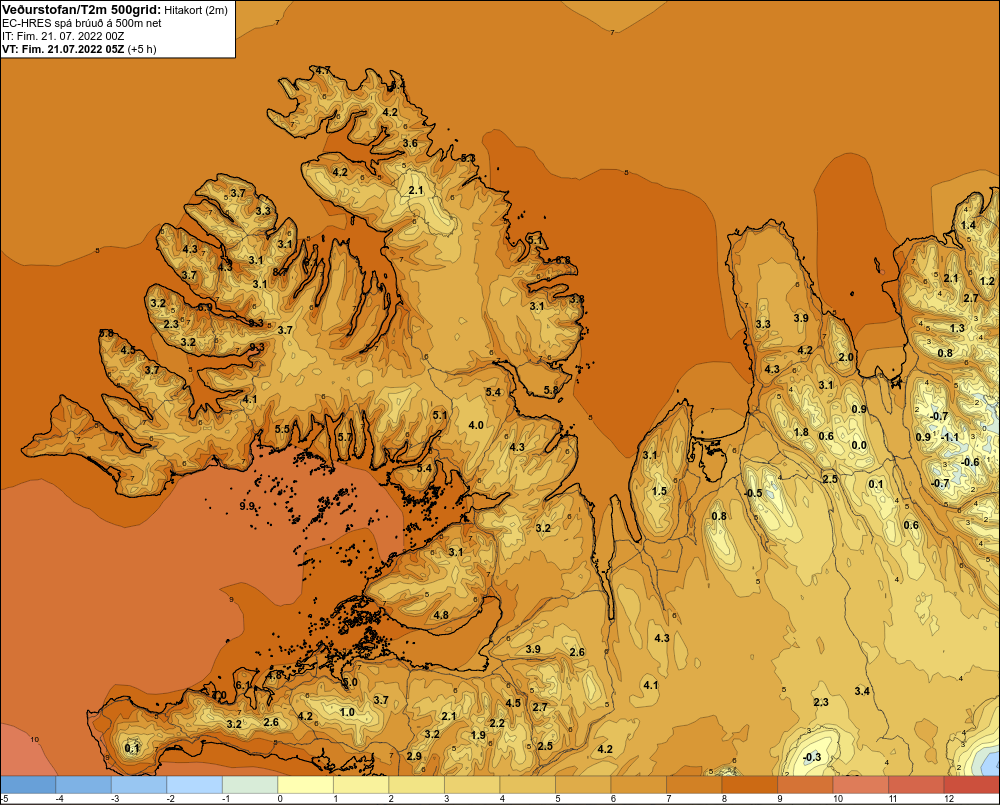Click the 0.0 temperature value on the map
1000x805 pixels.
859,445
